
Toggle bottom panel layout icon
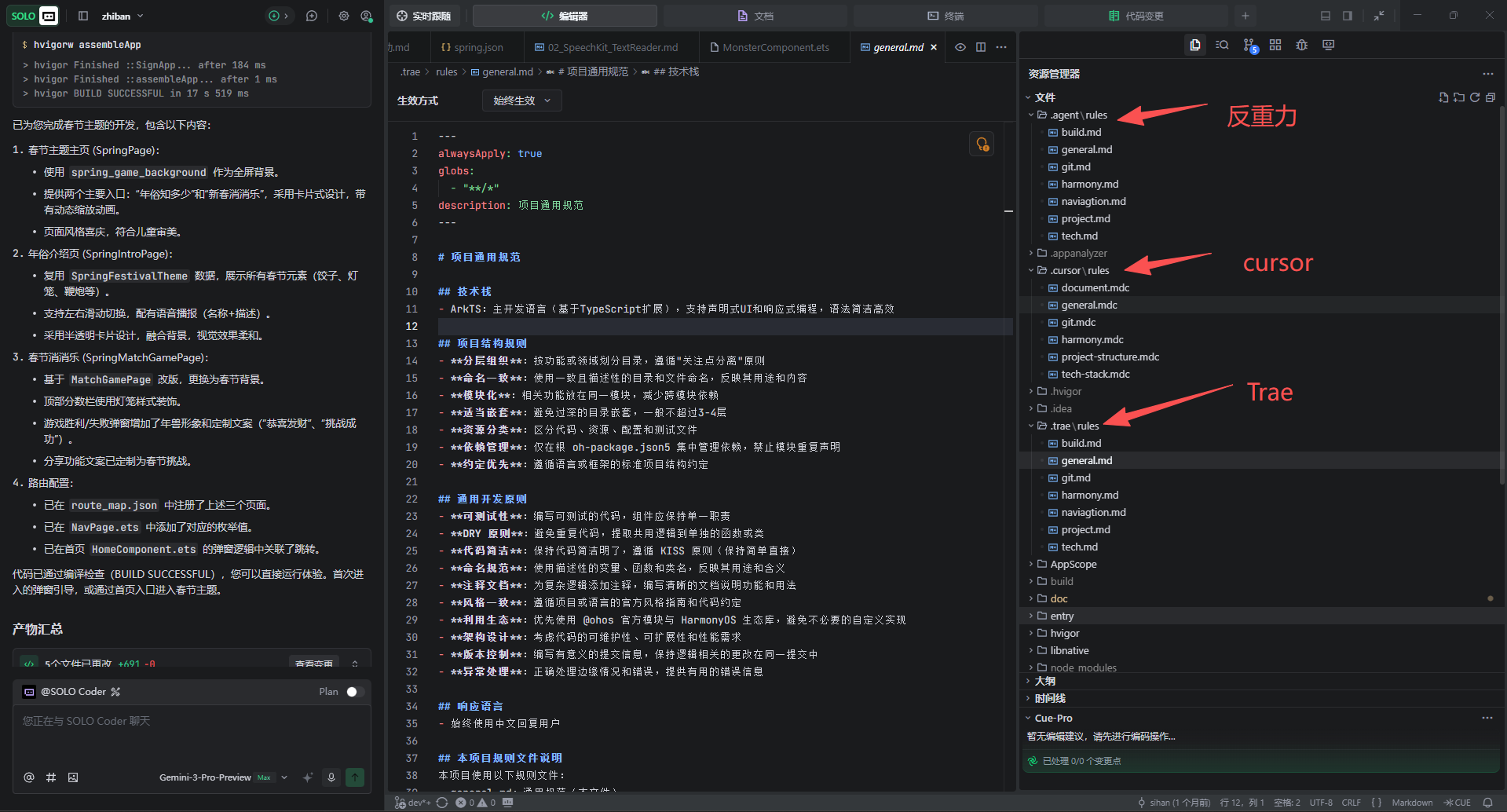point(1326,16)
